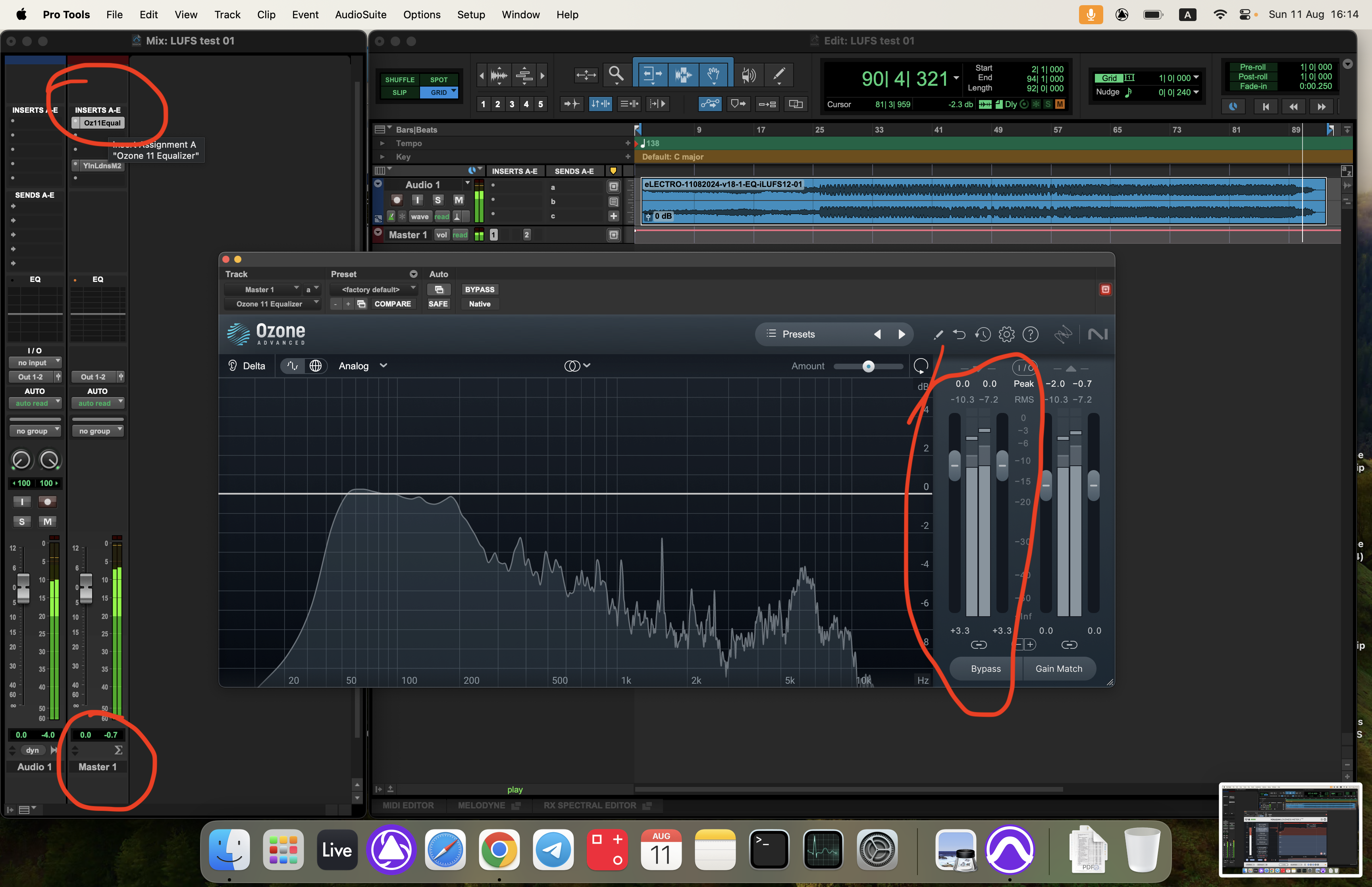The width and height of the screenshot is (1372, 887).
Task: Select the Grabber hand tool
Action: click(713, 74)
